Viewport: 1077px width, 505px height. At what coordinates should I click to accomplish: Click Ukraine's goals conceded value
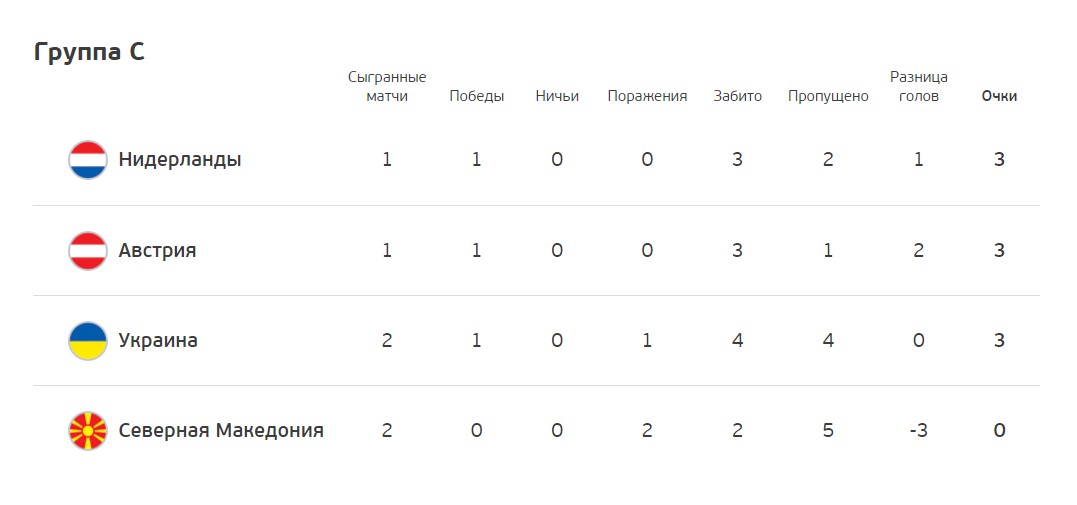(x=828, y=340)
